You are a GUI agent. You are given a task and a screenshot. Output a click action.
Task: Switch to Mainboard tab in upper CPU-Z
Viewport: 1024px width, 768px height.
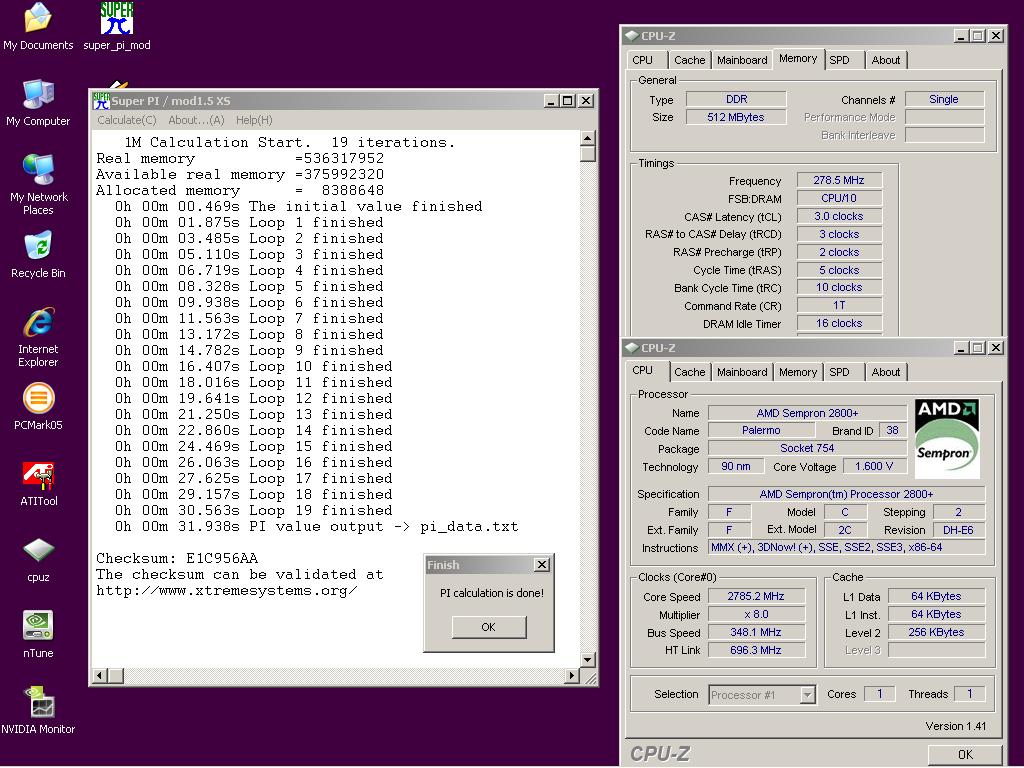pyautogui.click(x=742, y=60)
